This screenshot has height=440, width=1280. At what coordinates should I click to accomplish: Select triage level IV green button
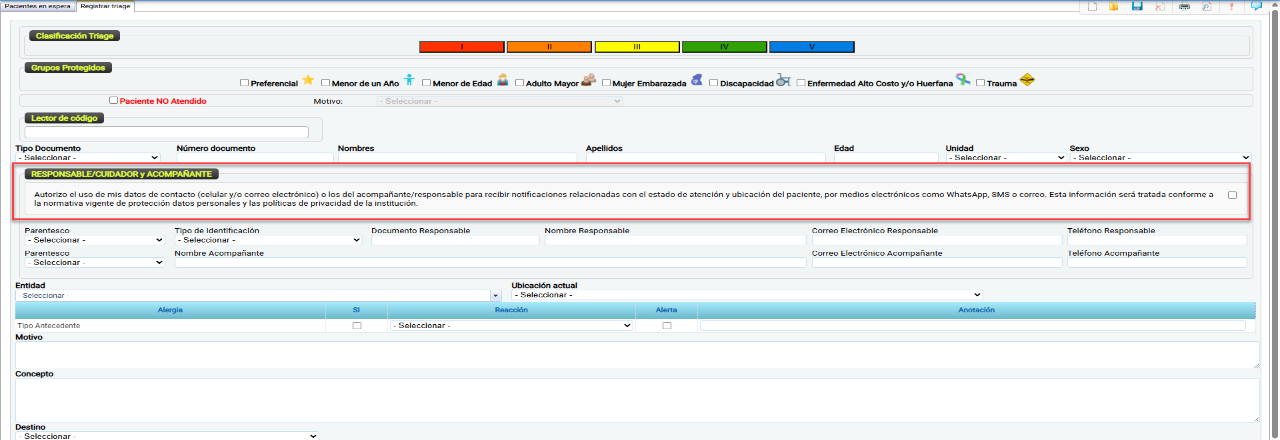point(724,47)
